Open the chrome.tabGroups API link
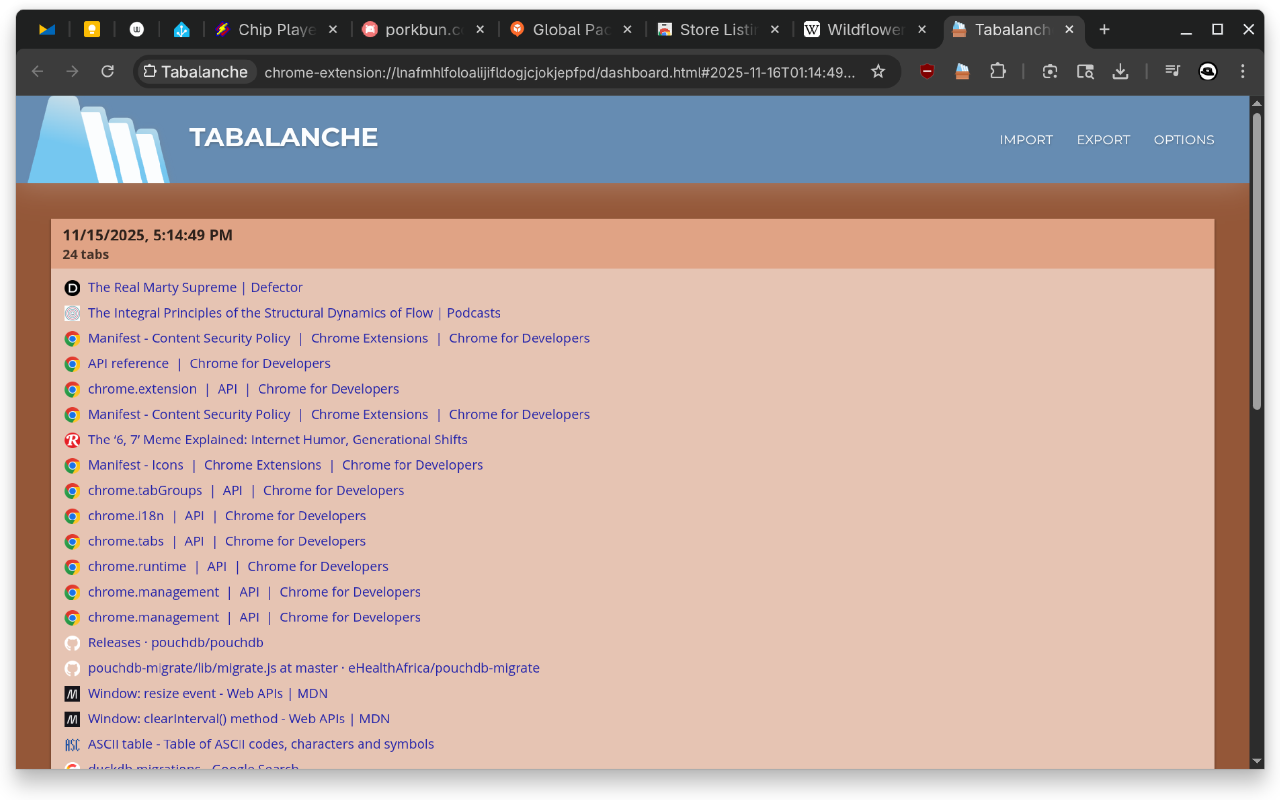Screen dimensions: 1280x800 point(246,491)
